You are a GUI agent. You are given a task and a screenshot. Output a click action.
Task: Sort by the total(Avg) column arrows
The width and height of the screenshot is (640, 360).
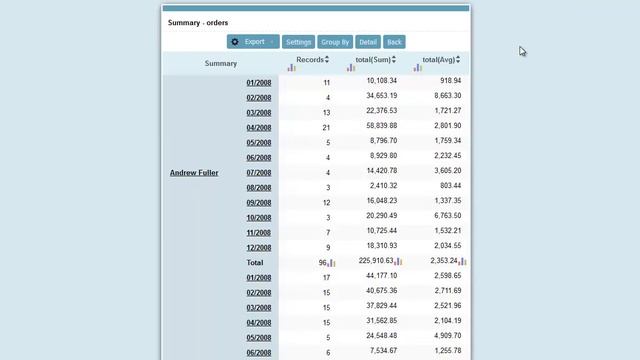tap(458, 60)
